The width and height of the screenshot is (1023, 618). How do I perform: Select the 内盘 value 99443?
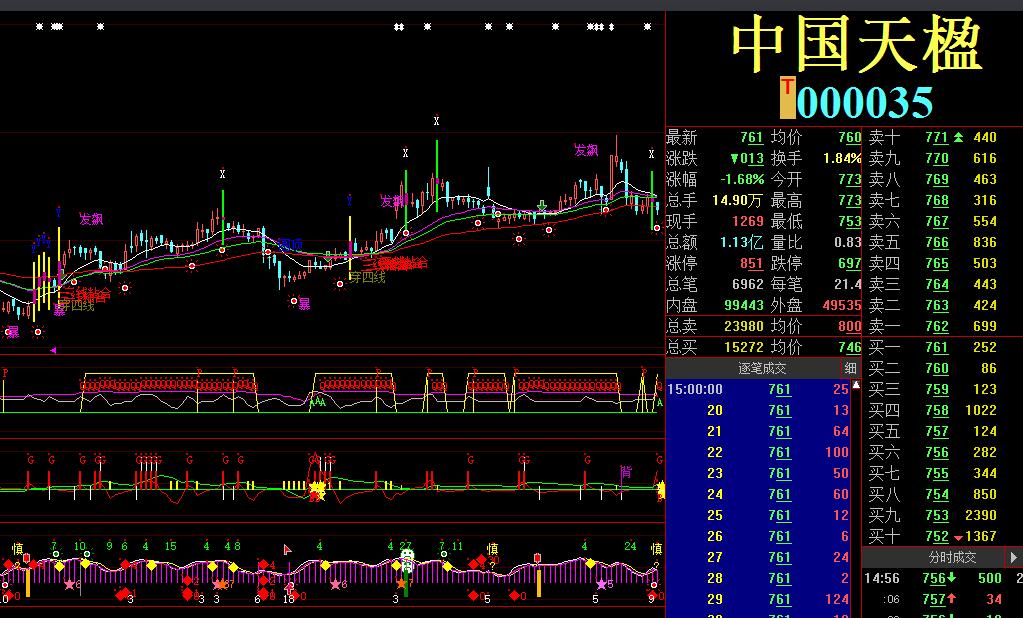coord(744,305)
